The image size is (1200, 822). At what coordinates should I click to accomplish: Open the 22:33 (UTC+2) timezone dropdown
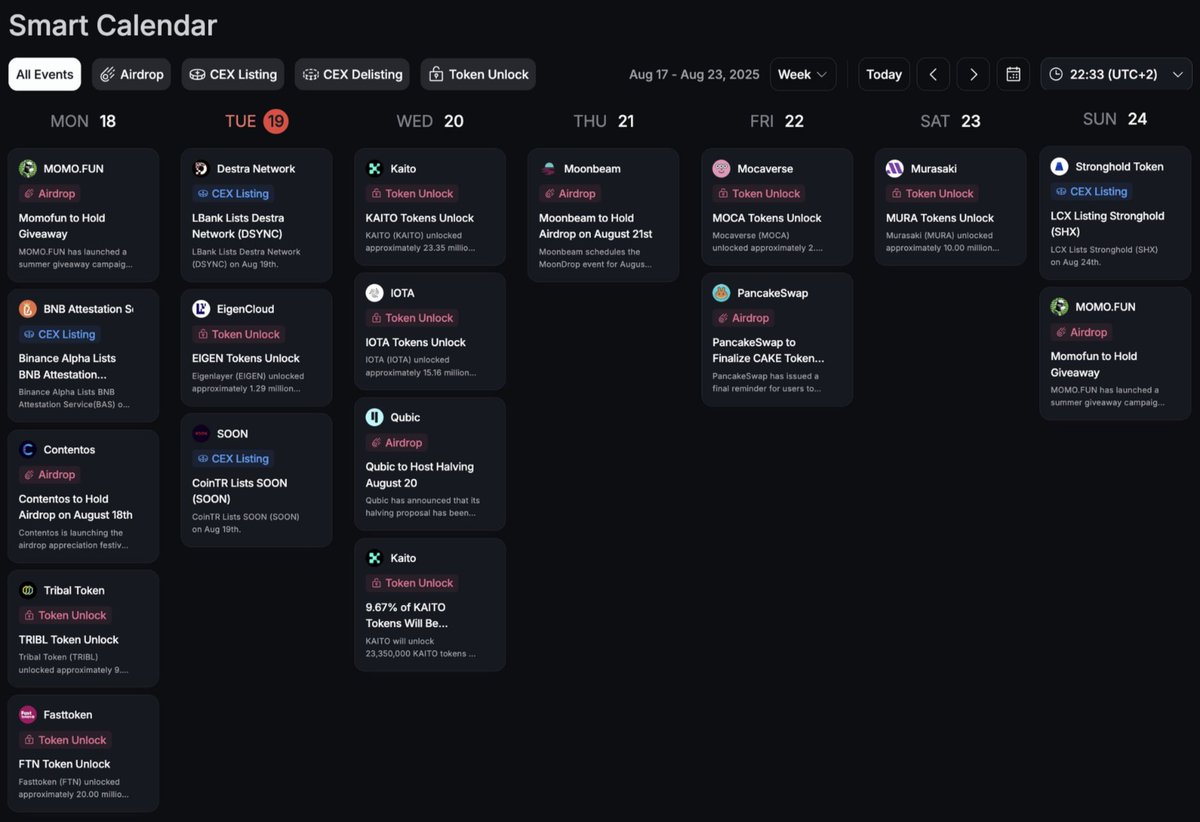tap(1116, 74)
